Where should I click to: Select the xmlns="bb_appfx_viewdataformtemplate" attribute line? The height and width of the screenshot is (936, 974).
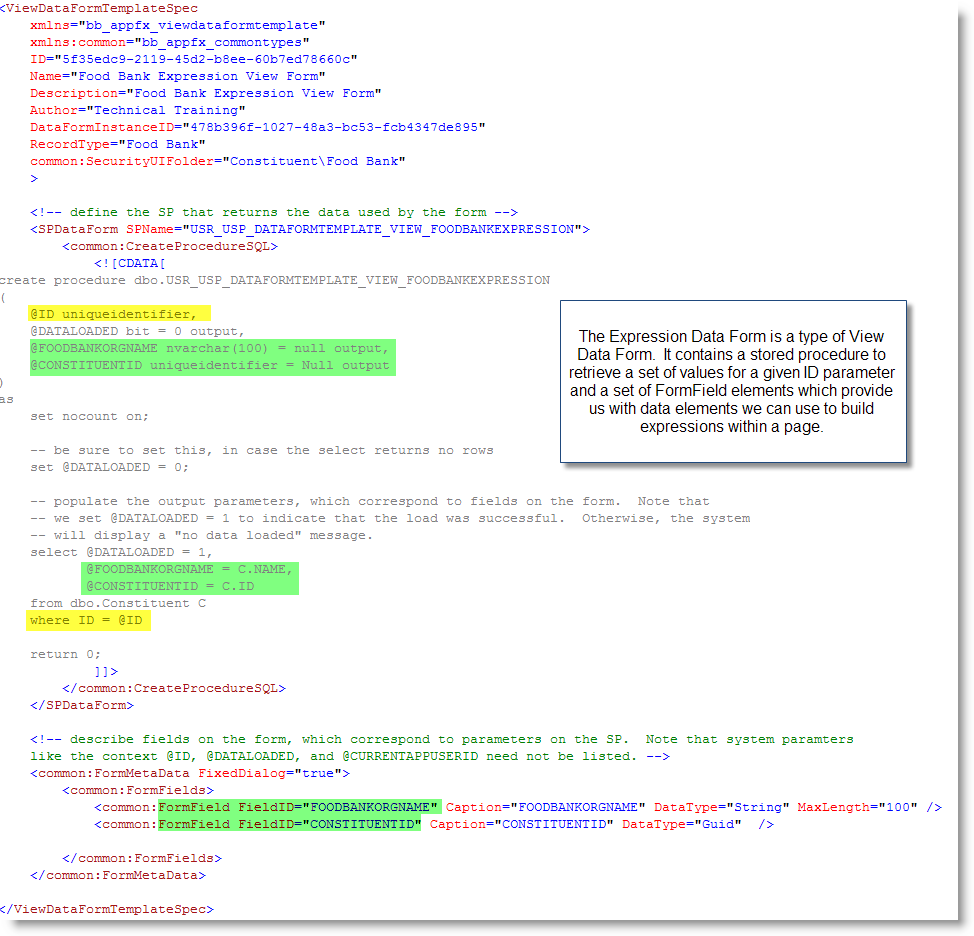pos(178,25)
